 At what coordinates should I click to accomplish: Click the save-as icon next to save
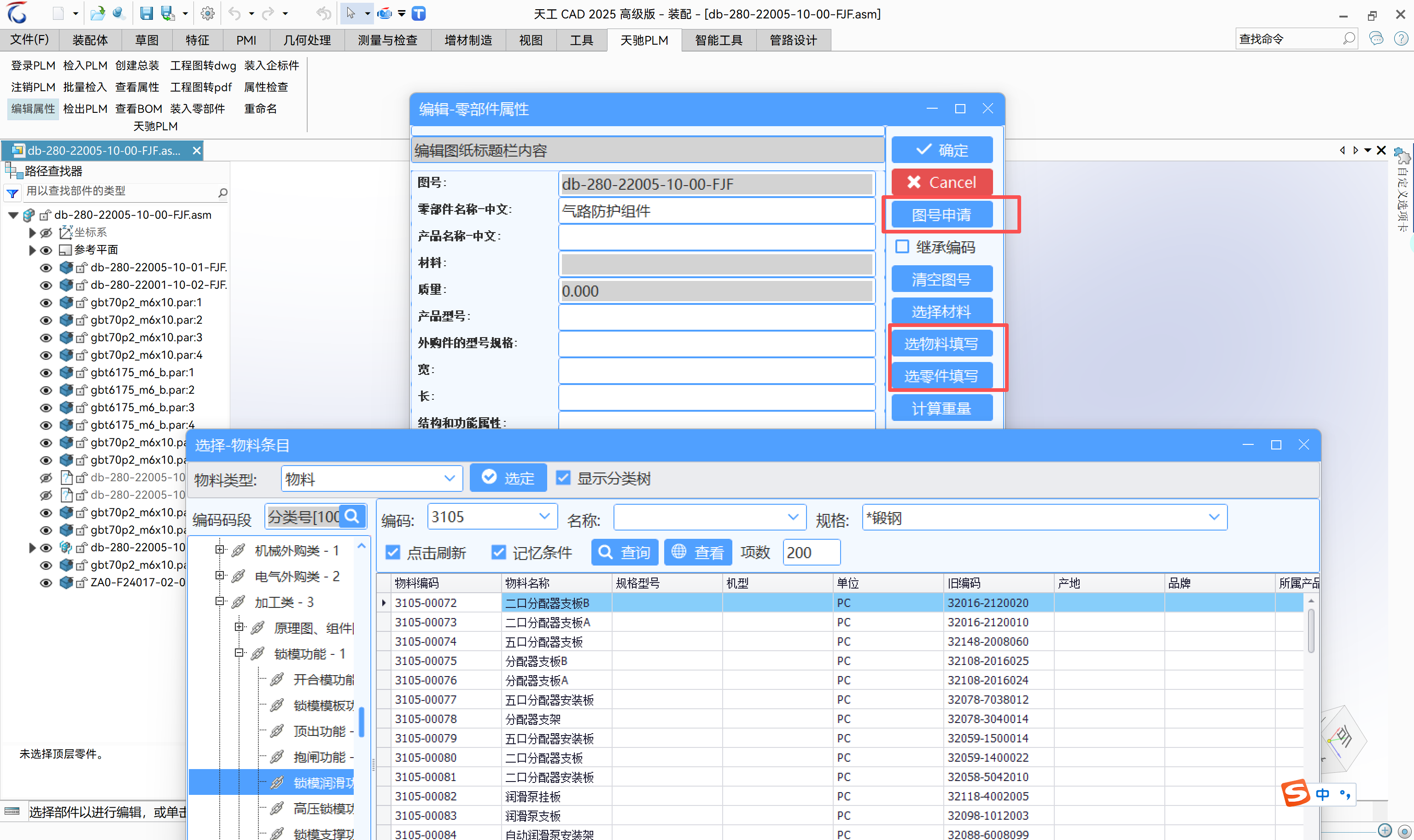(168, 13)
